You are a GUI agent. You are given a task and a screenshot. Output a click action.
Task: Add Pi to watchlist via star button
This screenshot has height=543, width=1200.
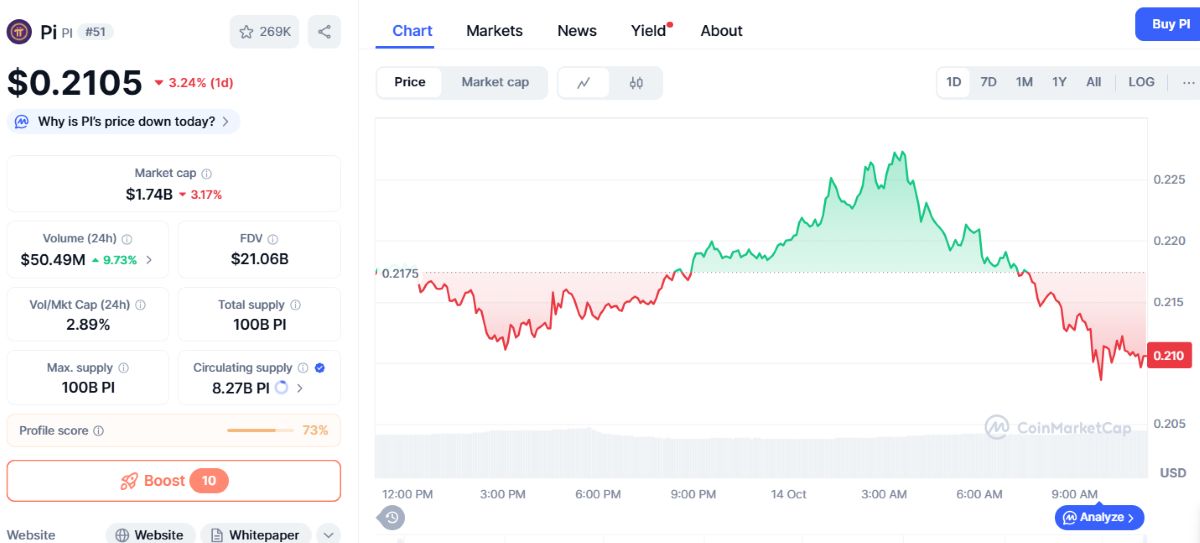coord(264,32)
